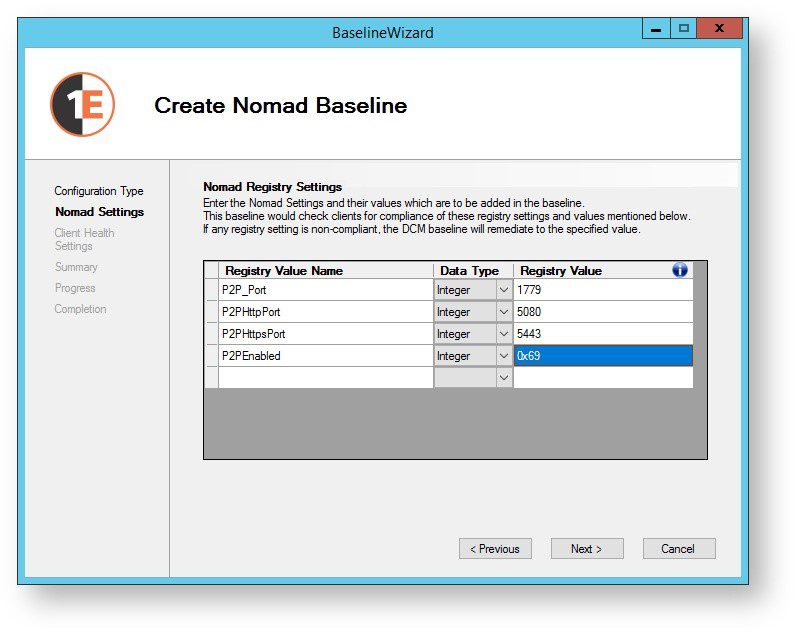Click the Next button
This screenshot has width=797, height=633.
(x=587, y=549)
